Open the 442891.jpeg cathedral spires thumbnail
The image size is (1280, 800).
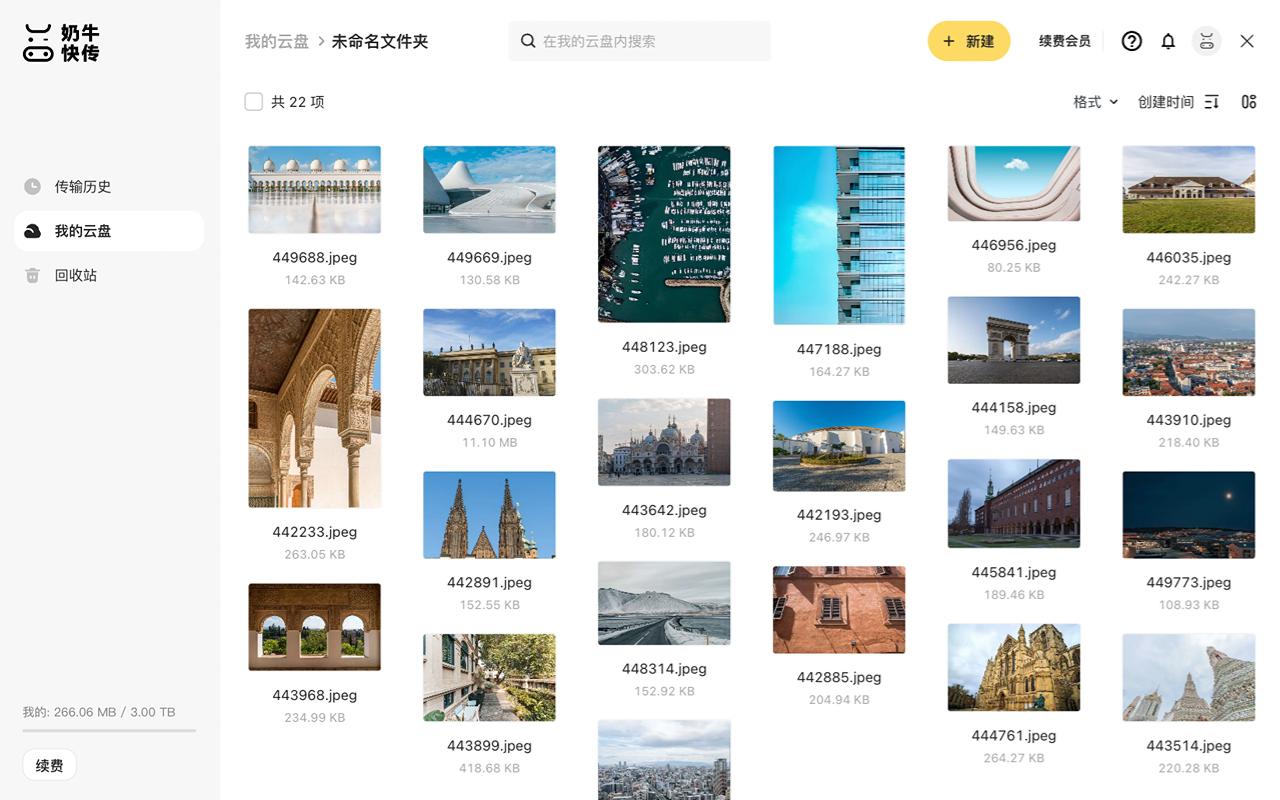[490, 515]
